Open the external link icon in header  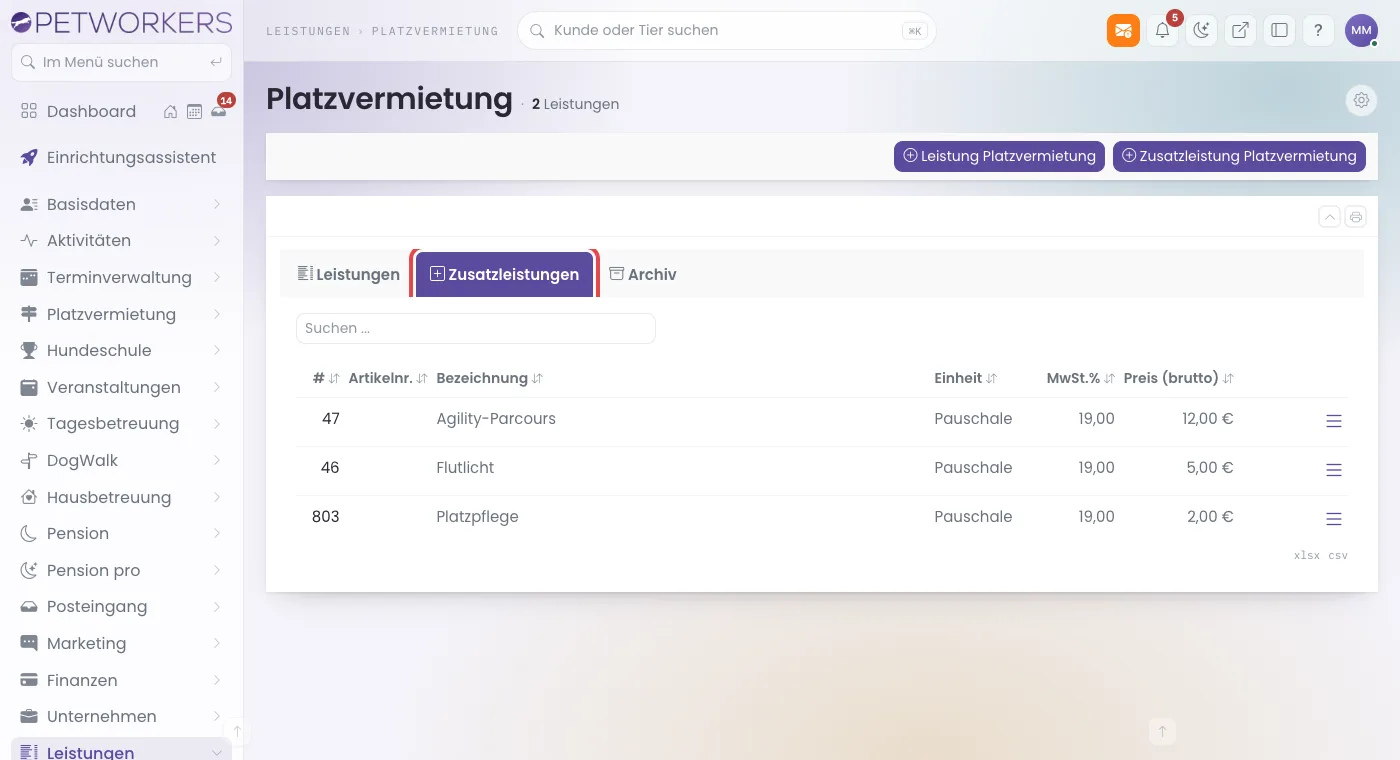(1240, 30)
